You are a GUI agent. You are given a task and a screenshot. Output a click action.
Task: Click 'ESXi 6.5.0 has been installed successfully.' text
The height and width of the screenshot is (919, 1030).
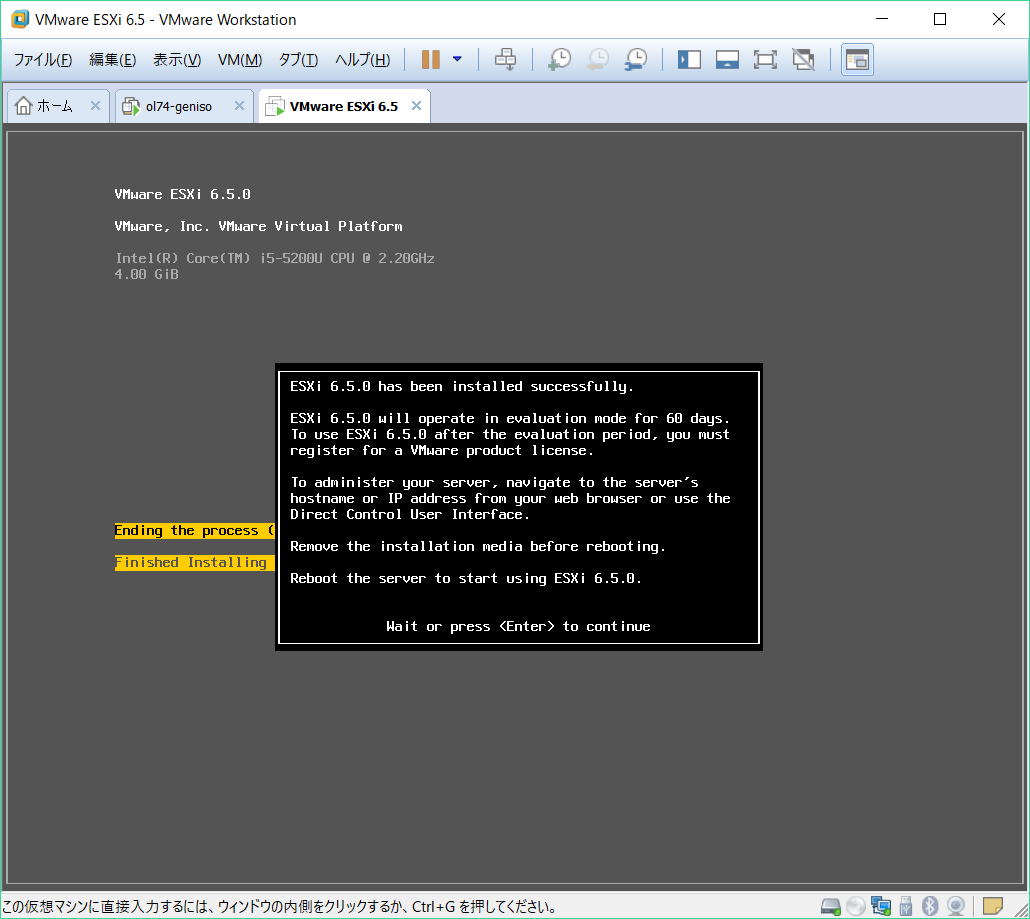[462, 387]
